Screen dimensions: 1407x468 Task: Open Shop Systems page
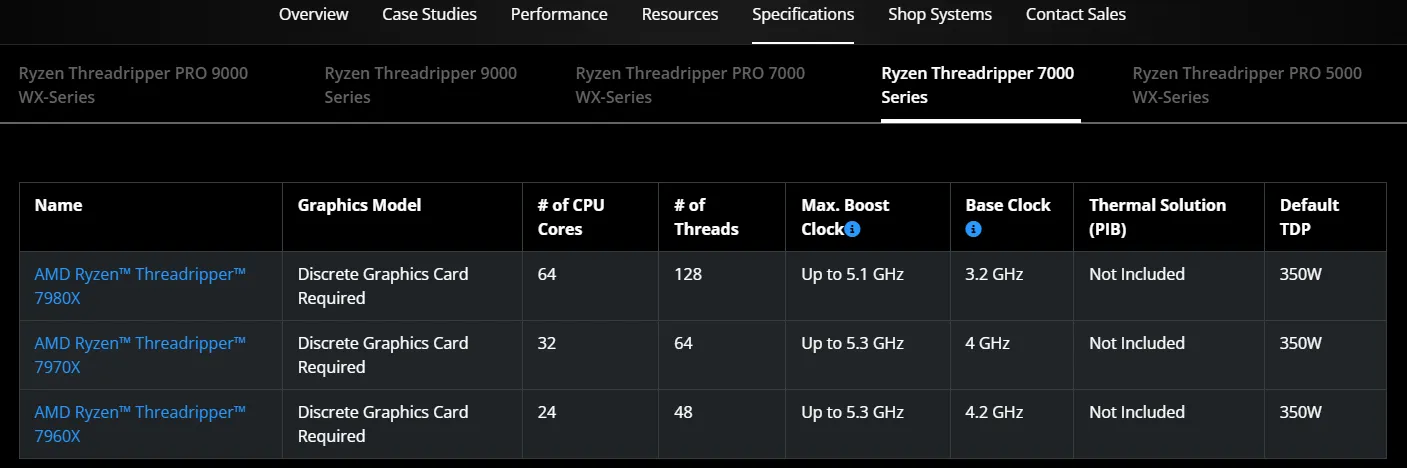click(940, 14)
